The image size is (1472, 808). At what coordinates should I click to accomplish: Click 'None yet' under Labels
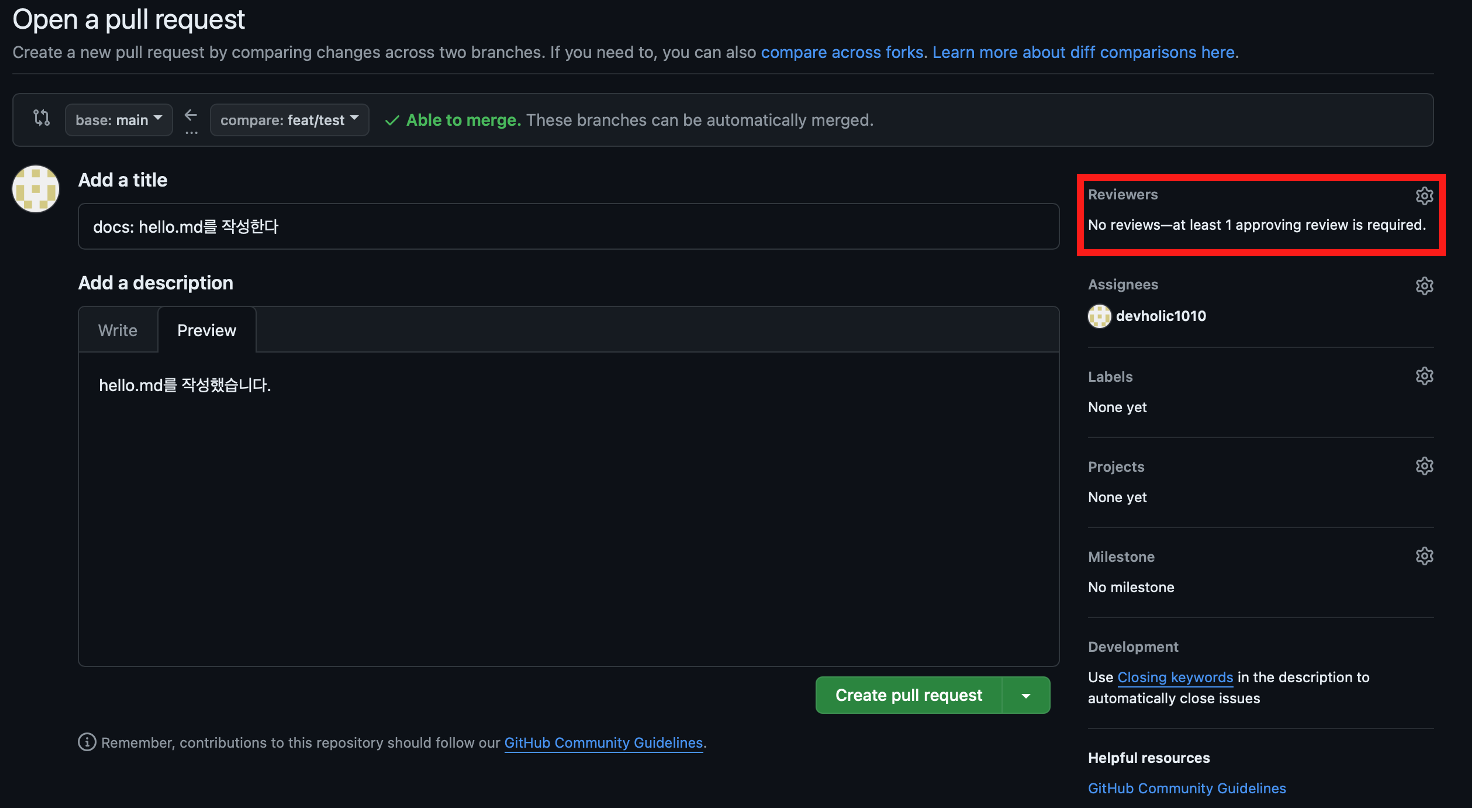point(1117,407)
